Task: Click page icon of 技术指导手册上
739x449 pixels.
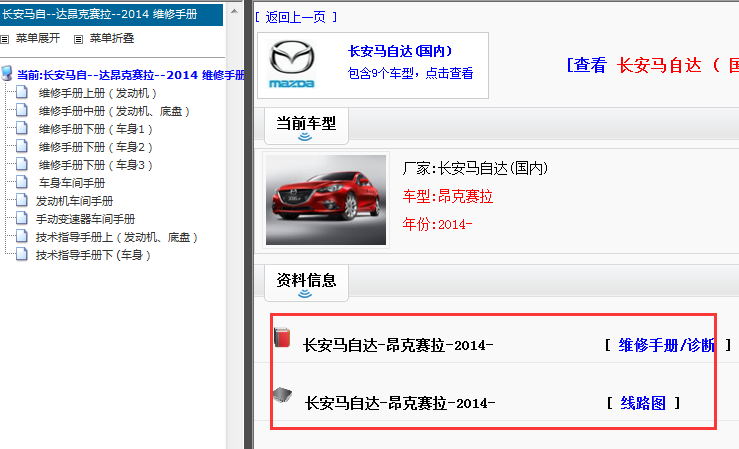Action: 22,236
